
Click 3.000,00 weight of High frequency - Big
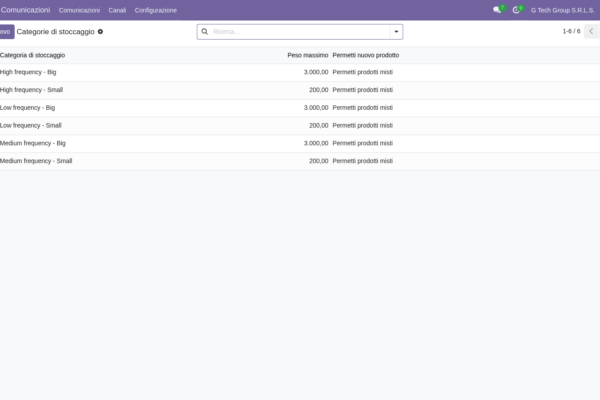(316, 72)
